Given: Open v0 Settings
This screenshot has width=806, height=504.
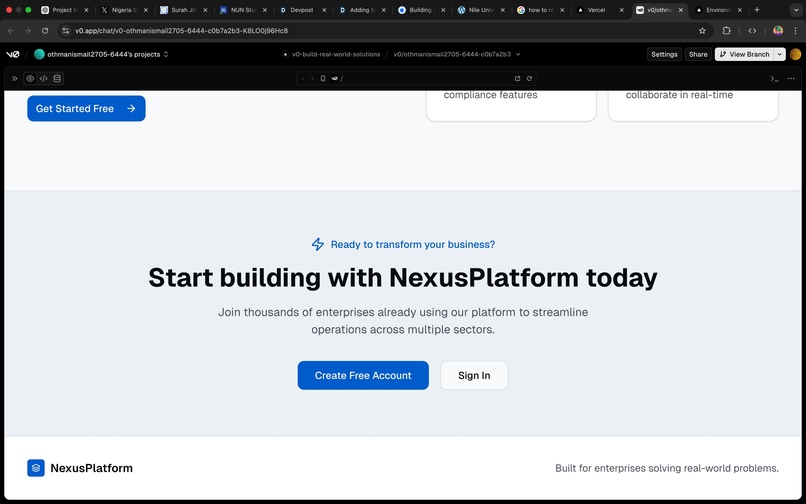Looking at the screenshot, I should click(x=664, y=54).
